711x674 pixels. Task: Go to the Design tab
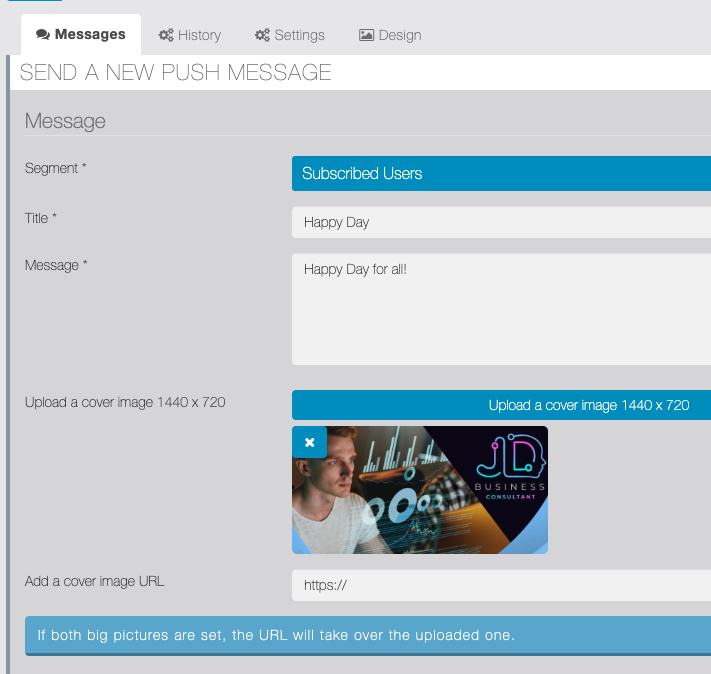[x=390, y=35]
